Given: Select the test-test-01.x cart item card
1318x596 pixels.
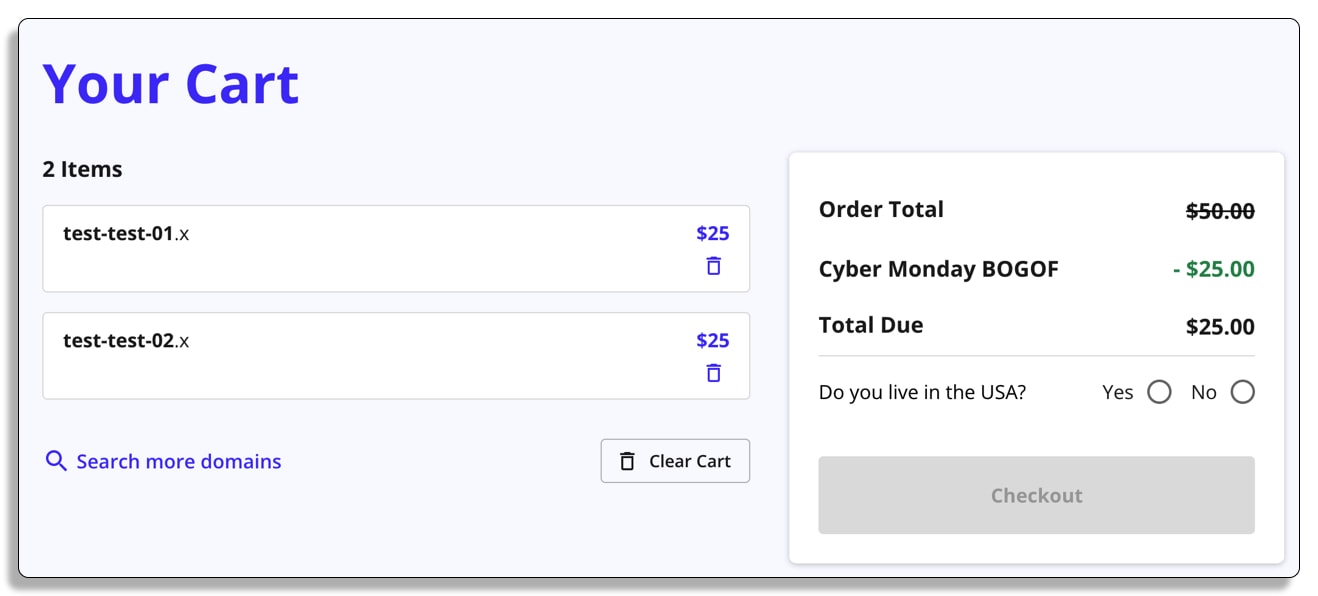Looking at the screenshot, I should point(396,249).
